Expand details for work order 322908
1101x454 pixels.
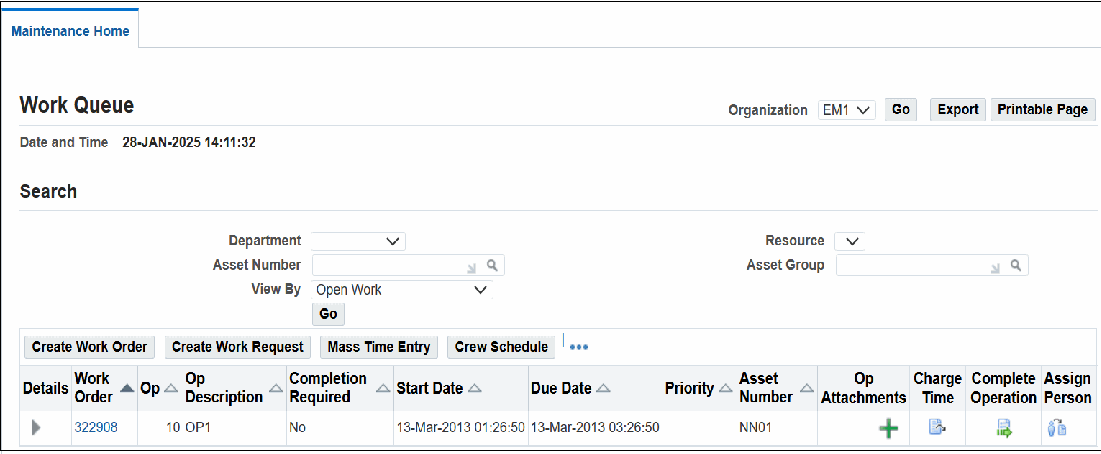click(36, 427)
